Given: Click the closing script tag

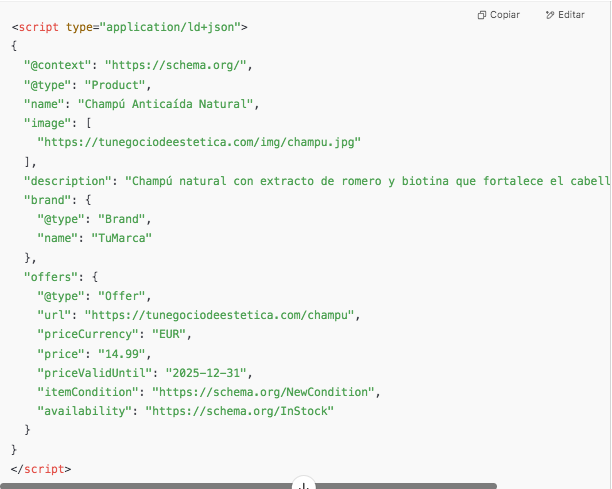Looking at the screenshot, I should (x=41, y=467).
